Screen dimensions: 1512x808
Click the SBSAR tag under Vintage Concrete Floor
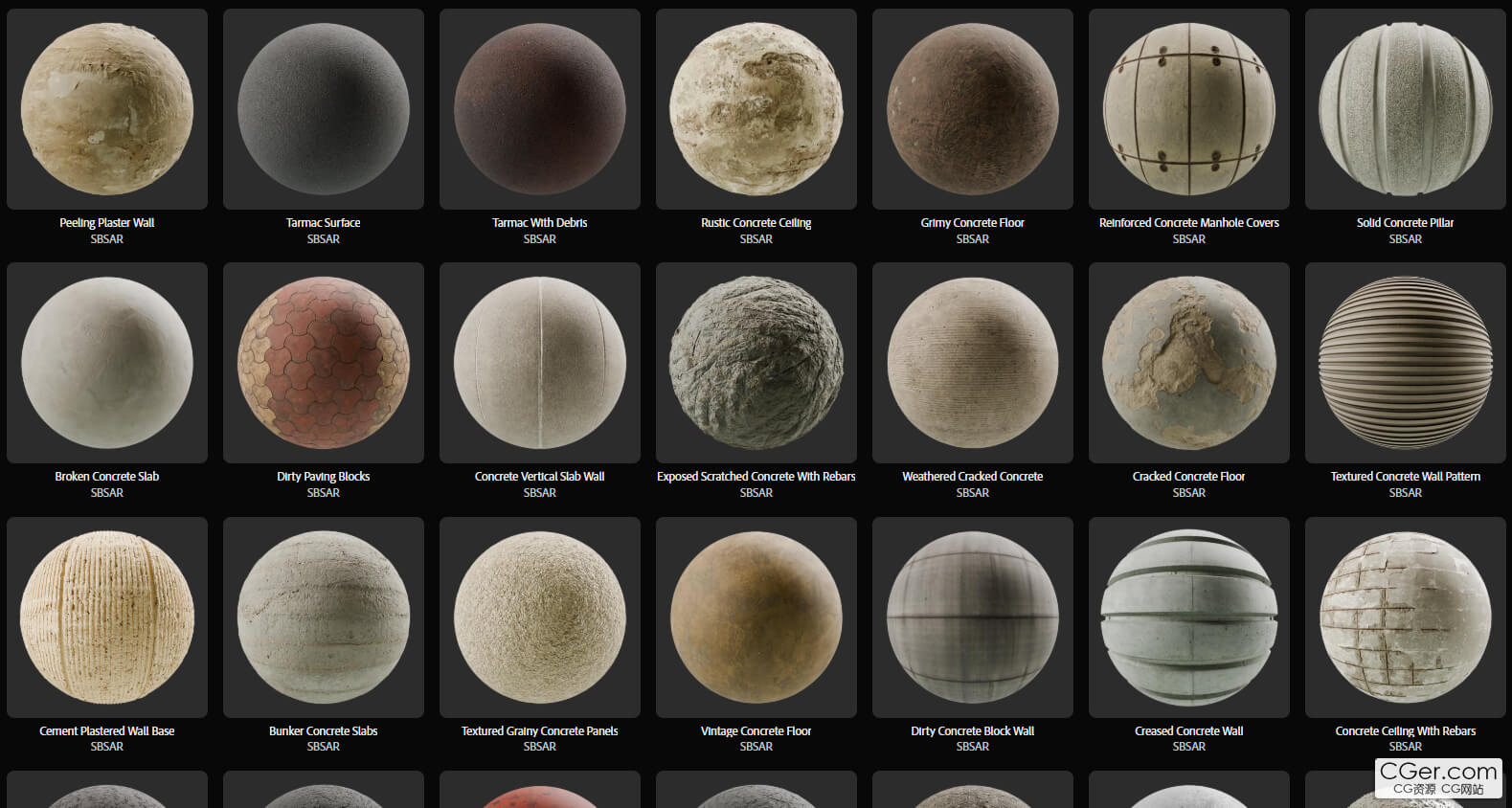[x=756, y=747]
